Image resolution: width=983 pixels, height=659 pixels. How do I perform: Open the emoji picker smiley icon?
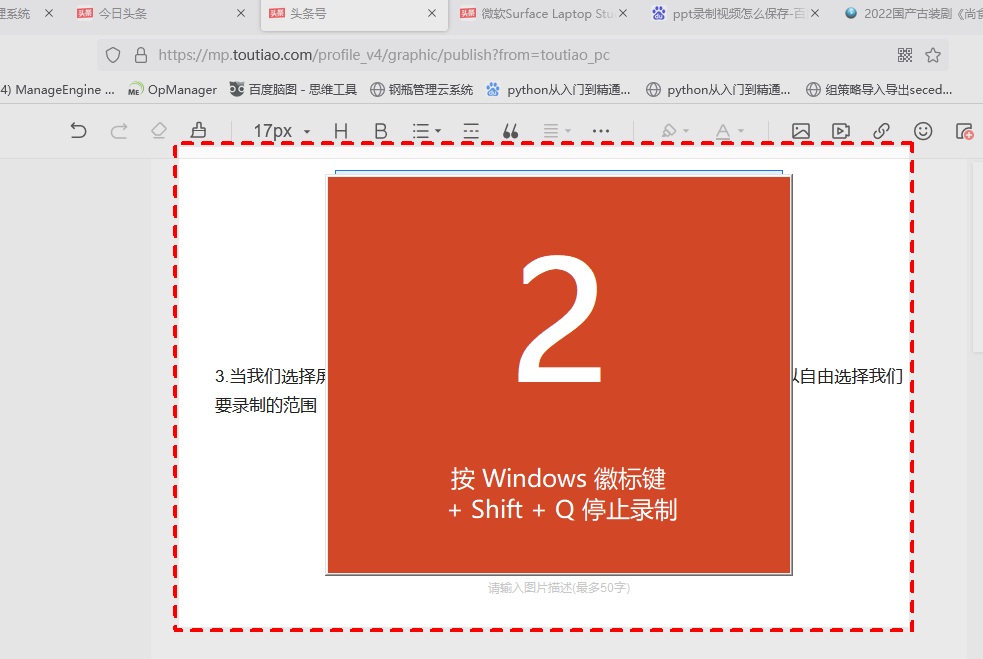[x=923, y=131]
